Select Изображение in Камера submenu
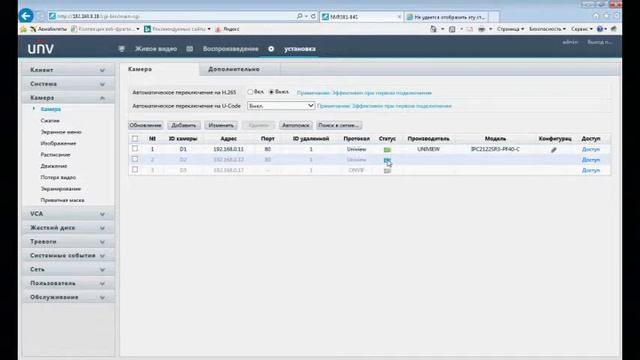 [58, 144]
